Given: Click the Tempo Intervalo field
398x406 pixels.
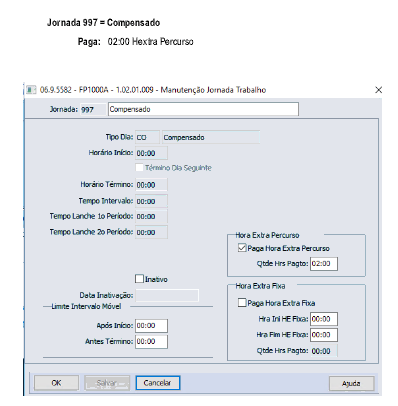Looking at the screenshot, I should (x=151, y=201).
